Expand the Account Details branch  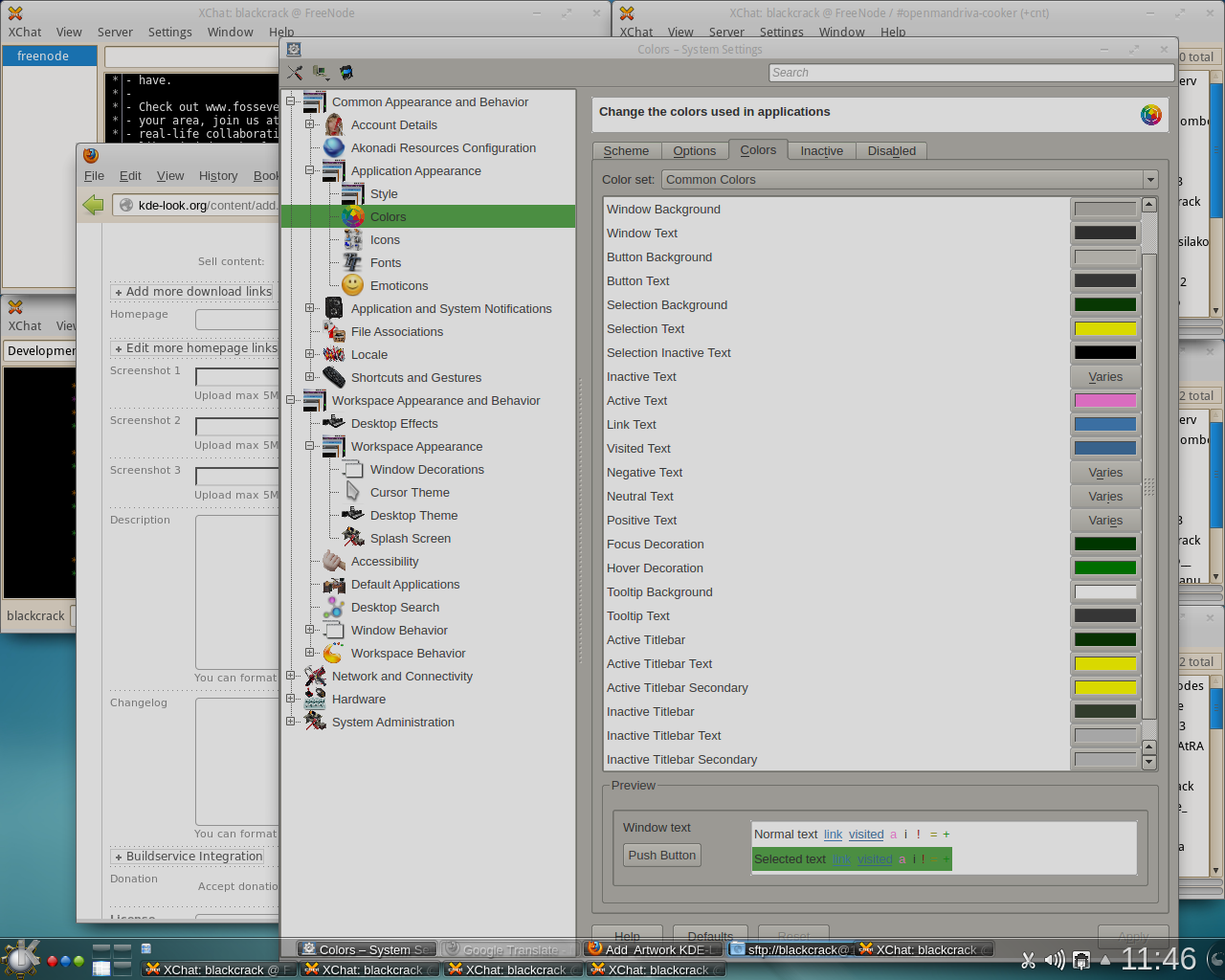click(x=309, y=124)
